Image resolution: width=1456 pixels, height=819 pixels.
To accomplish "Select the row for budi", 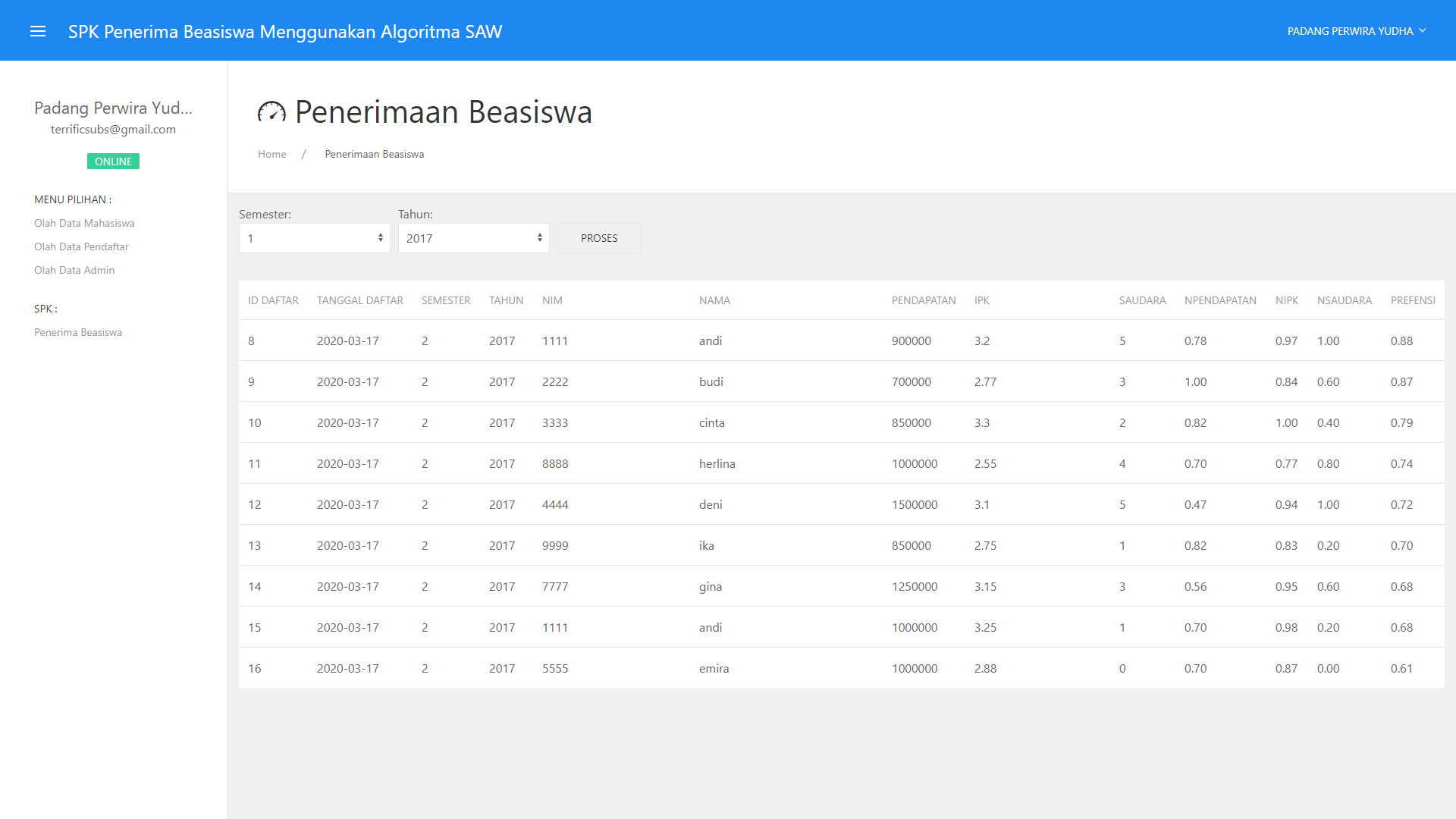I will pyautogui.click(x=711, y=381).
